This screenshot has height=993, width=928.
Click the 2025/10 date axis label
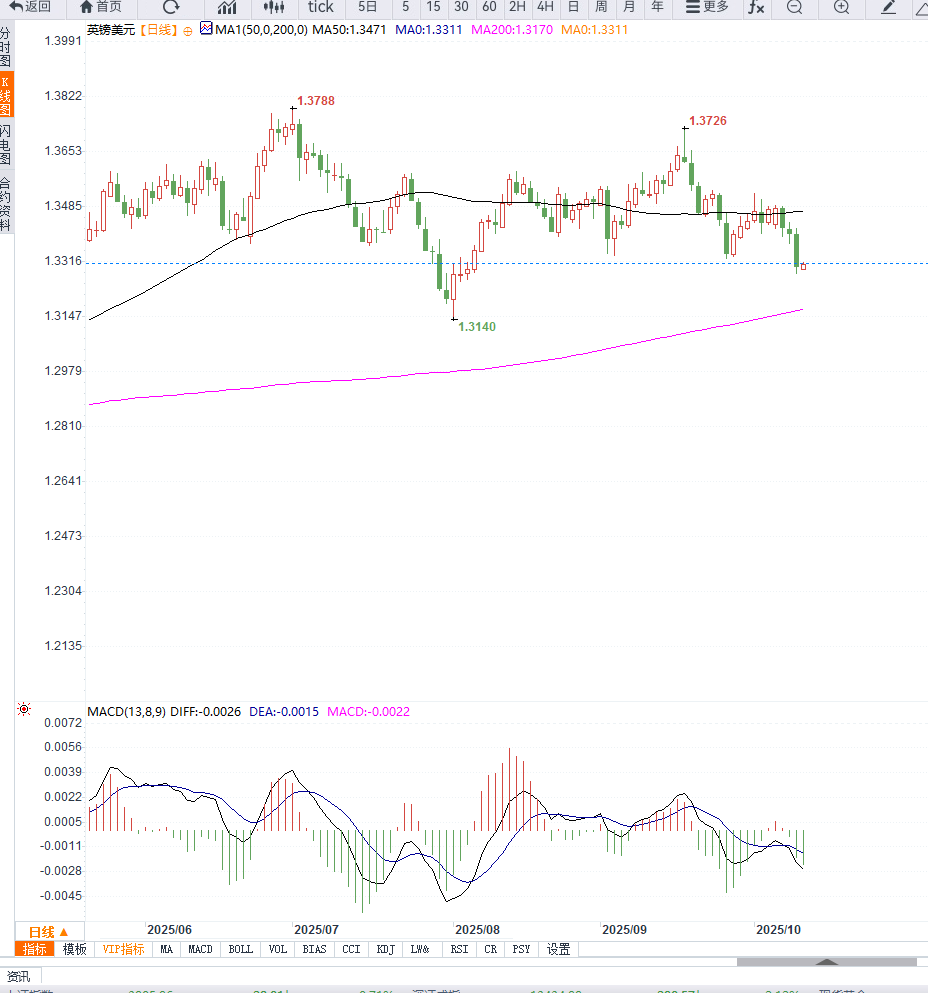(779, 930)
